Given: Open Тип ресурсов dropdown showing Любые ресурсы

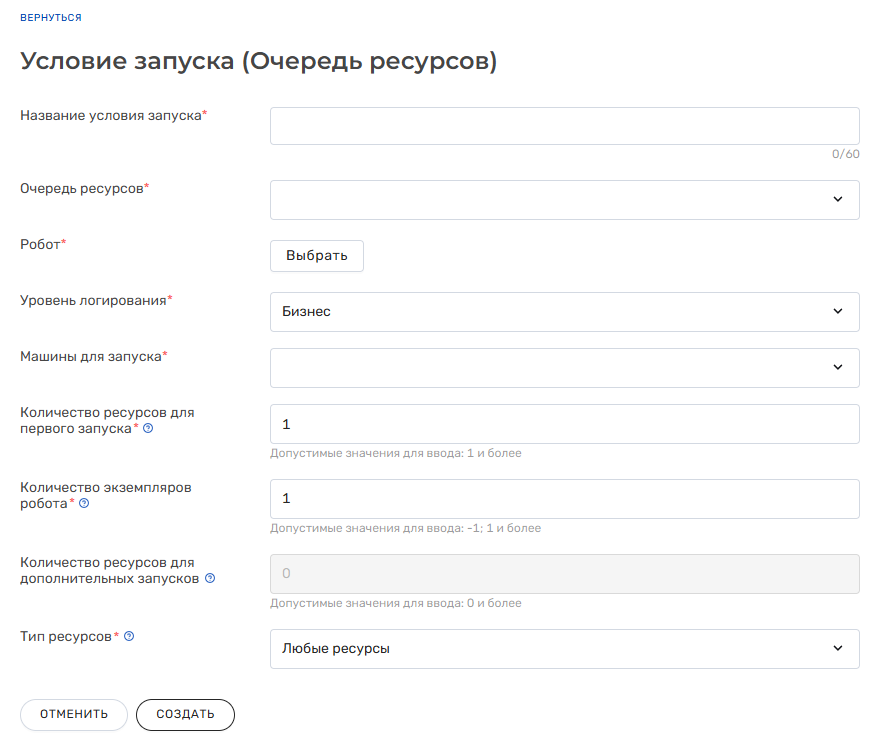Looking at the screenshot, I should point(564,649).
